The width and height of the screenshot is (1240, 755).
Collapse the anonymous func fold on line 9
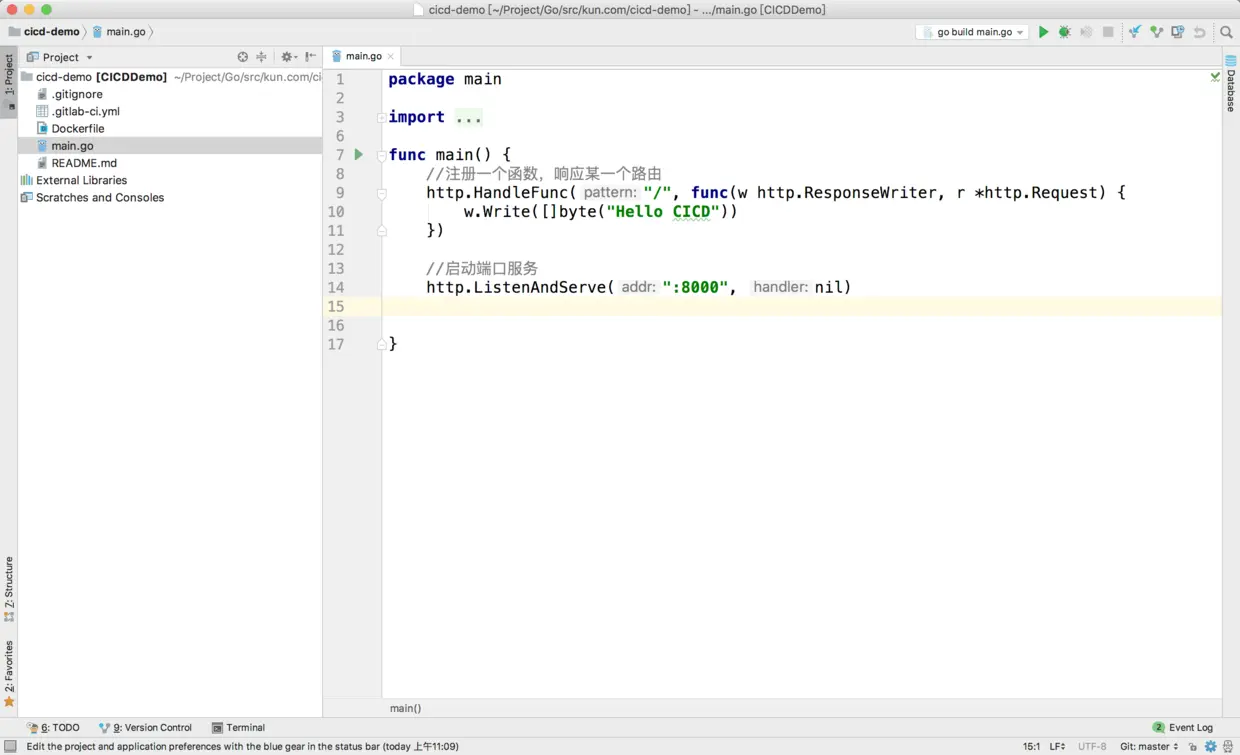[x=381, y=193]
